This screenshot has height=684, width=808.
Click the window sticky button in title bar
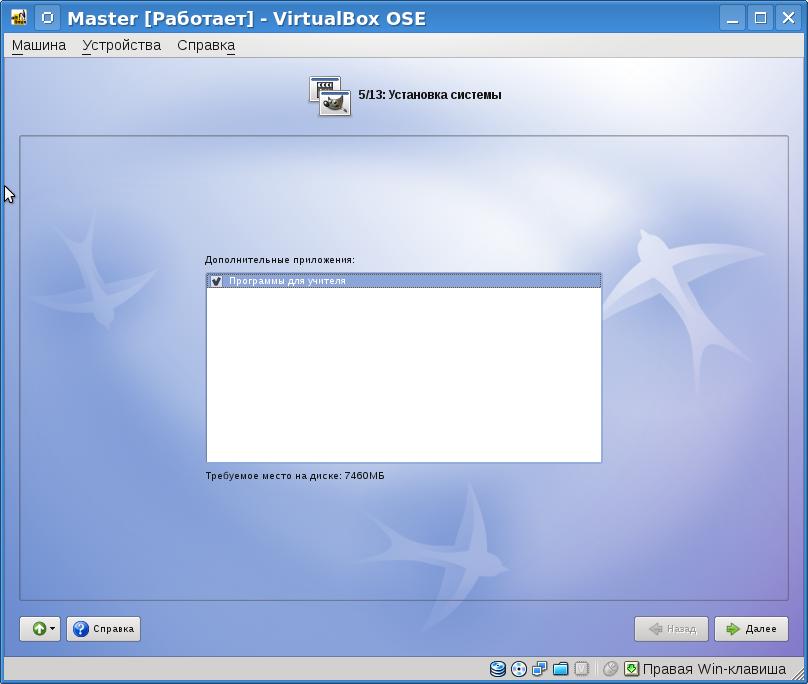(x=47, y=18)
